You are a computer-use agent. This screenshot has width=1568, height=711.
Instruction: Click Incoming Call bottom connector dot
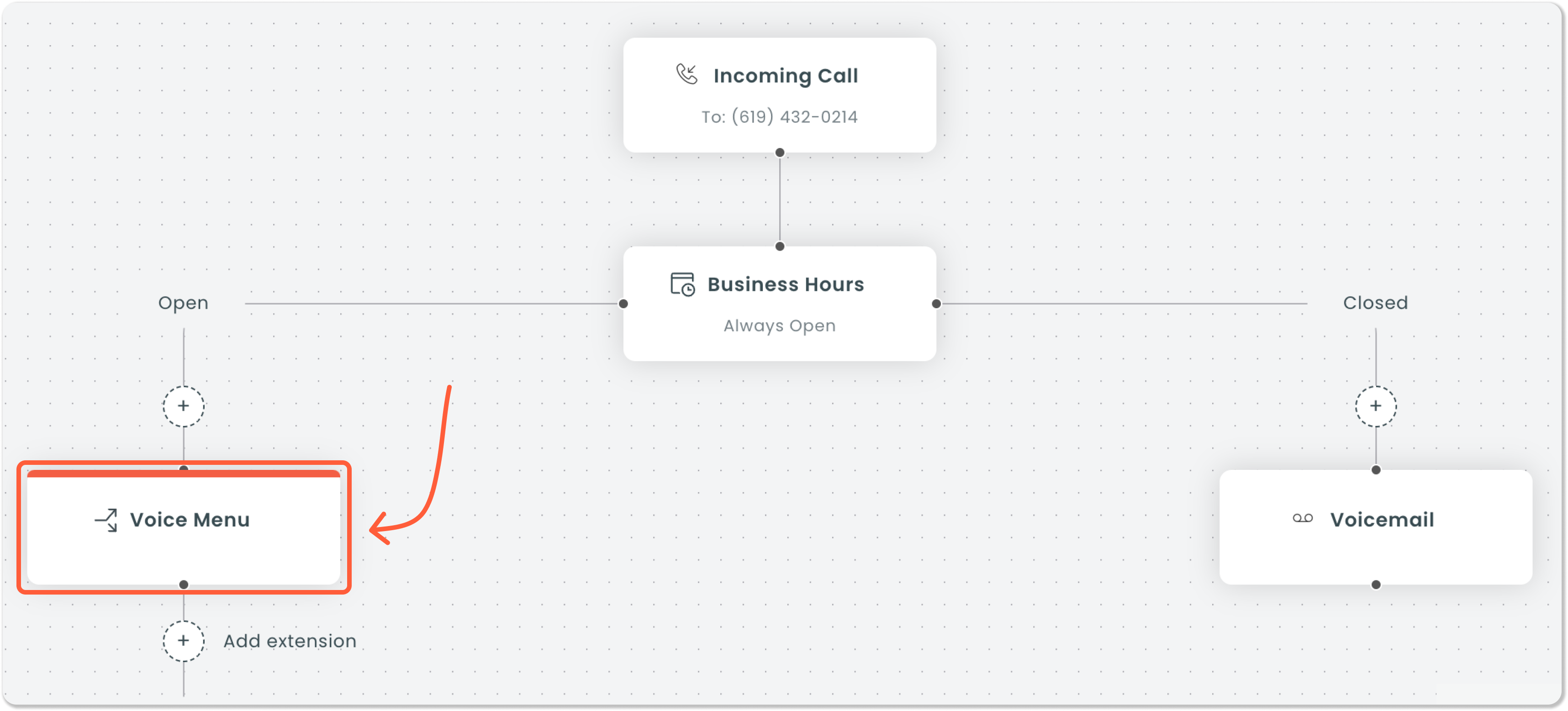pyautogui.click(x=780, y=153)
